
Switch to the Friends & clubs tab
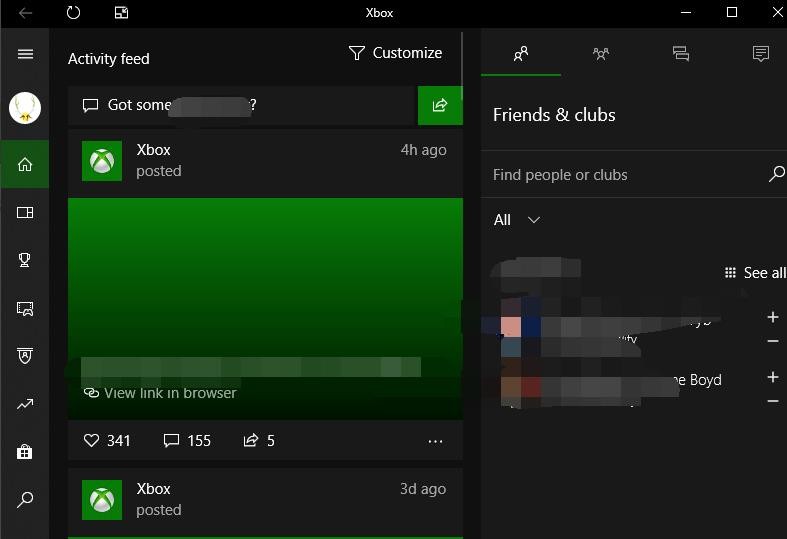(520, 54)
